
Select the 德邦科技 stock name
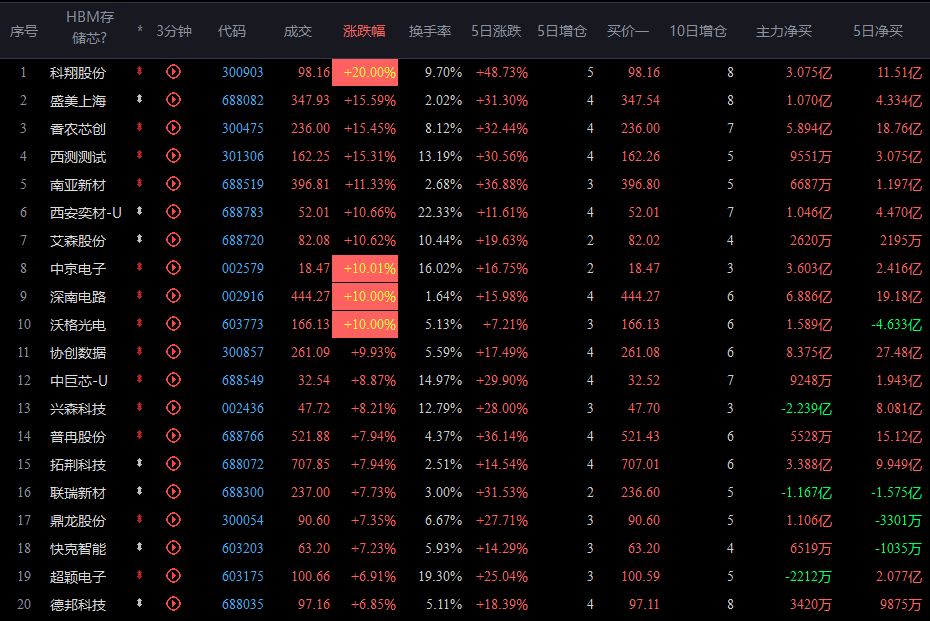78,605
